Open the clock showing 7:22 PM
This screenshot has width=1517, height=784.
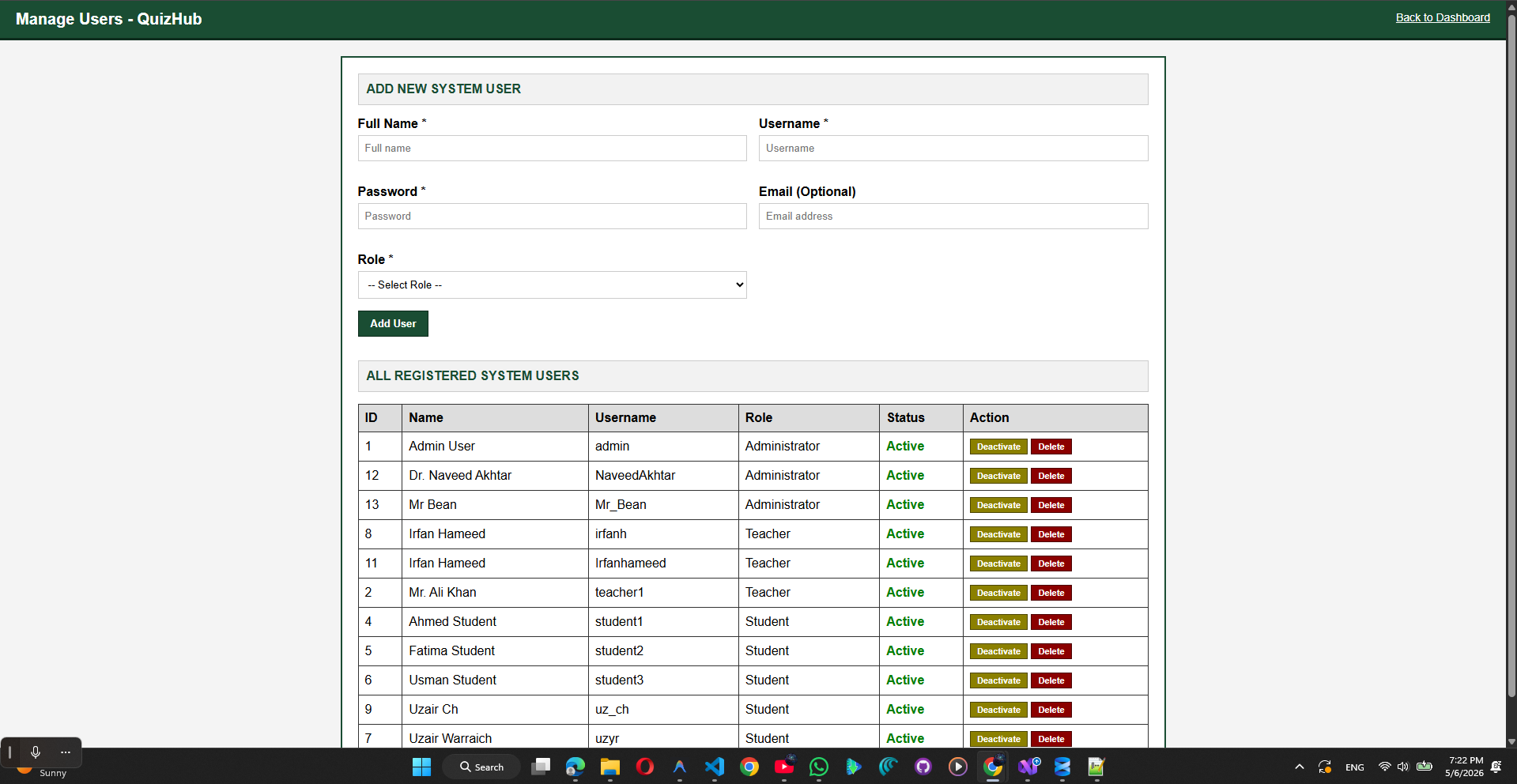point(1464,767)
